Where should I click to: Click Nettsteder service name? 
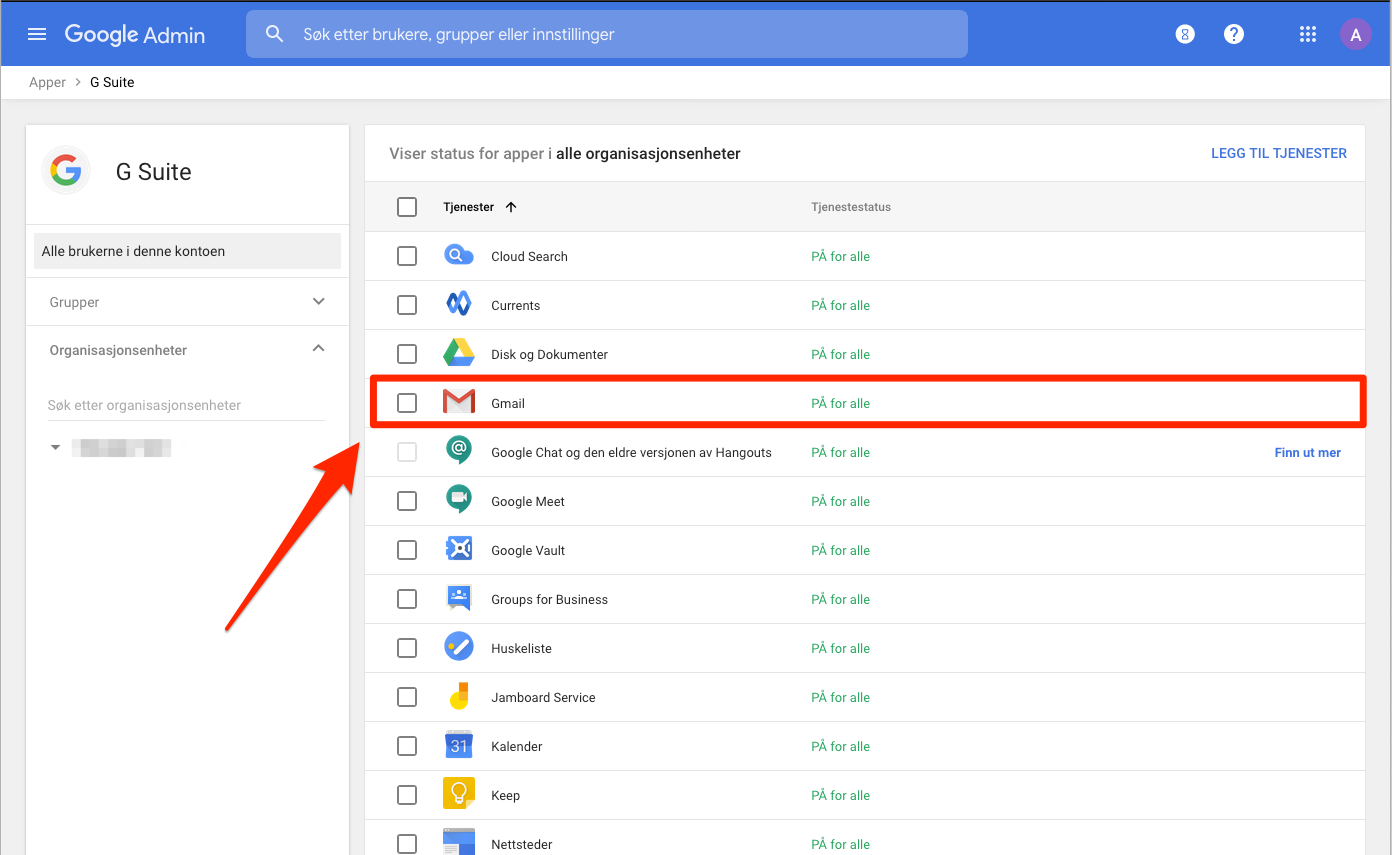522,844
